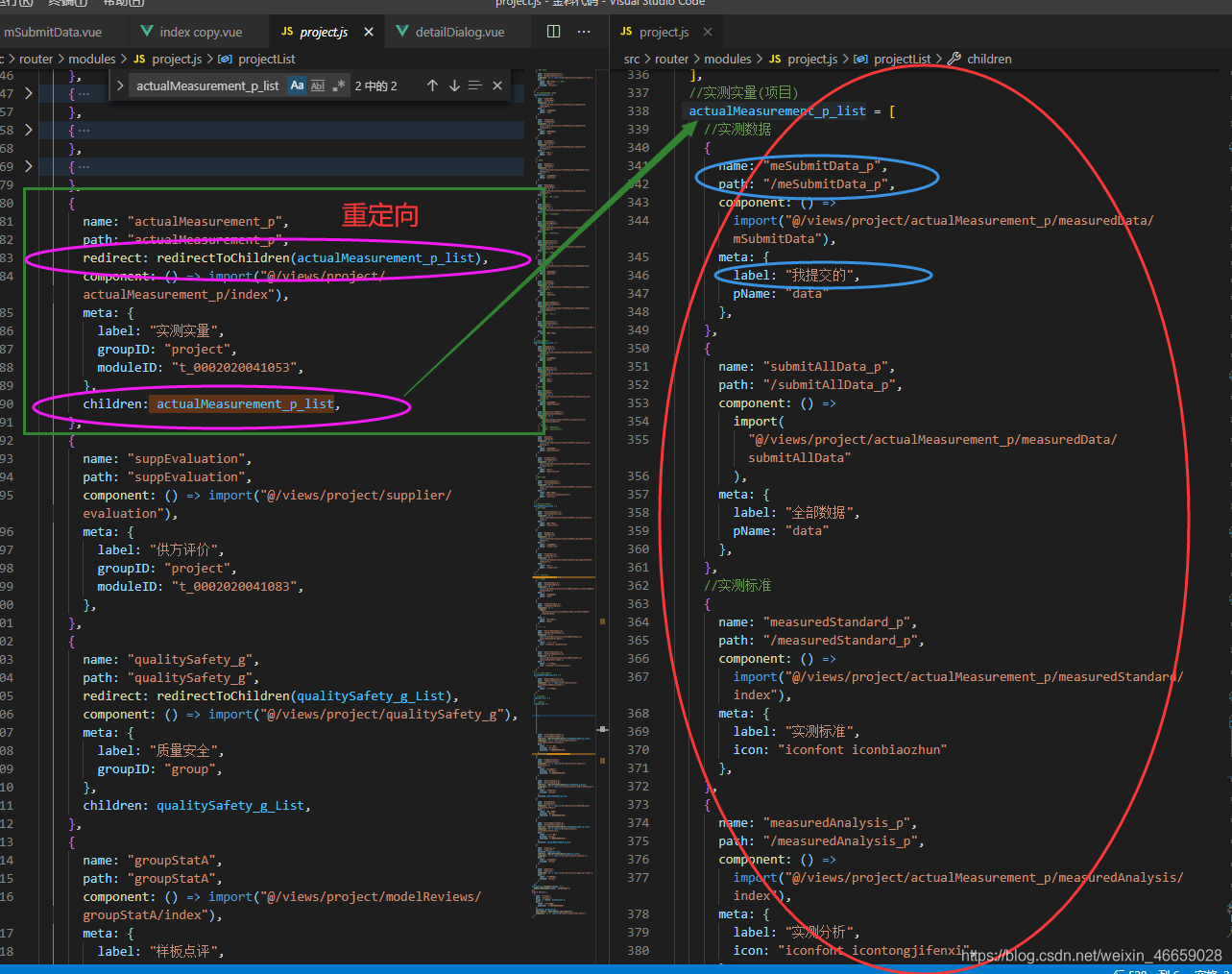Close the left project.js tab

point(369,32)
